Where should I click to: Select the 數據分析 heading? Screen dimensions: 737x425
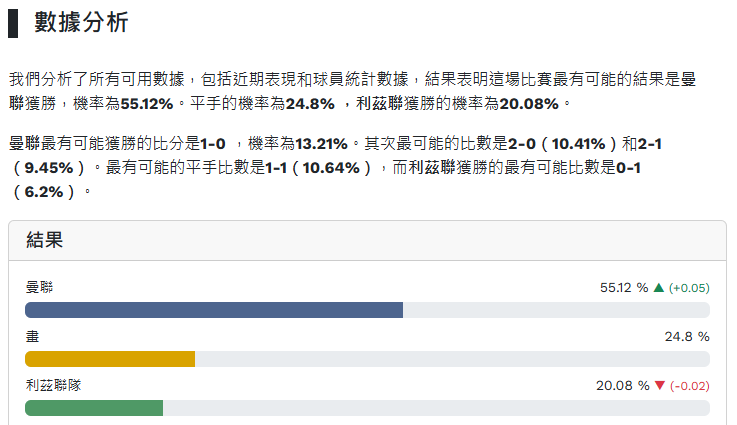[81, 23]
